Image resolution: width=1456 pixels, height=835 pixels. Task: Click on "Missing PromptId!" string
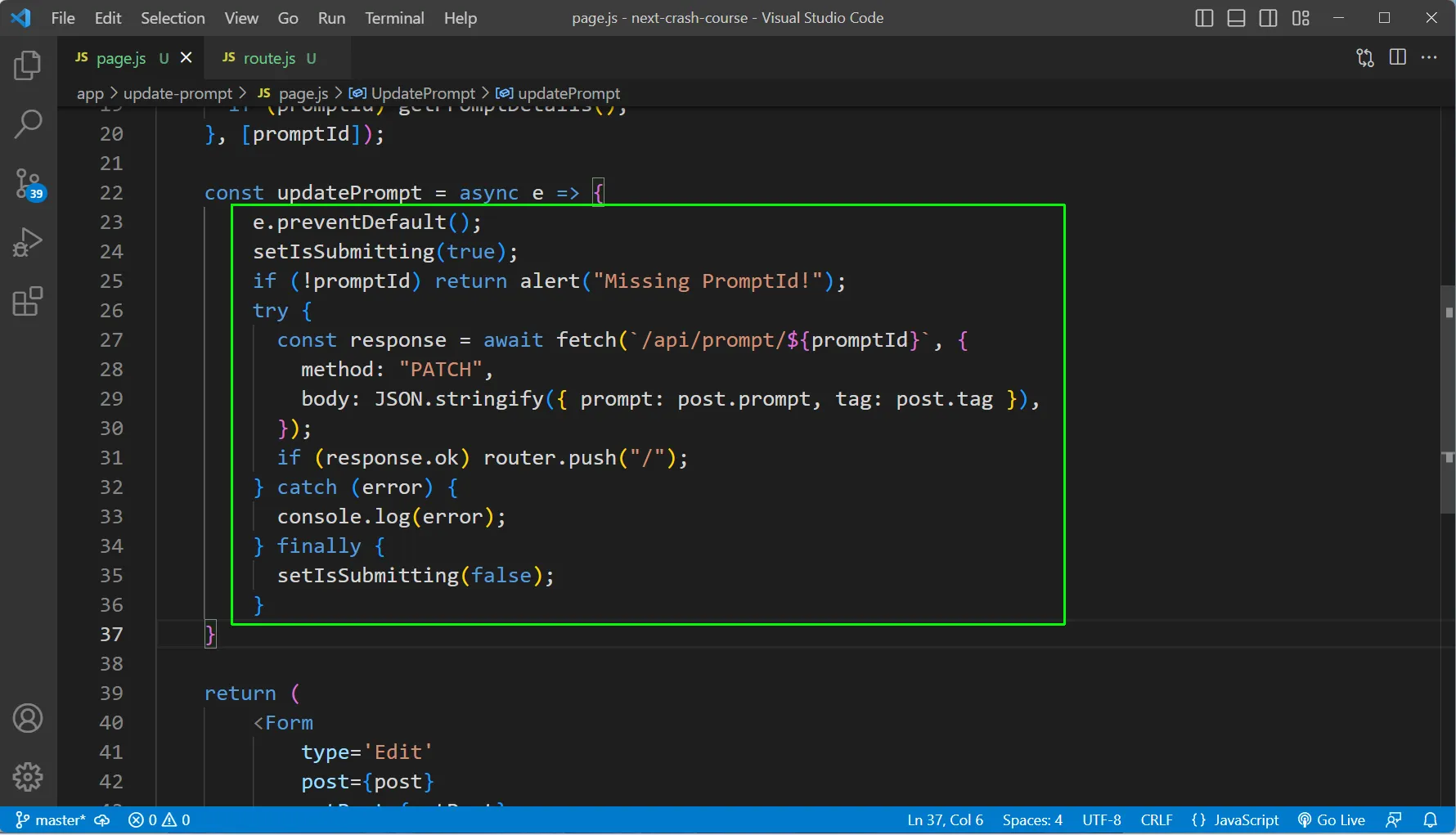coord(708,281)
